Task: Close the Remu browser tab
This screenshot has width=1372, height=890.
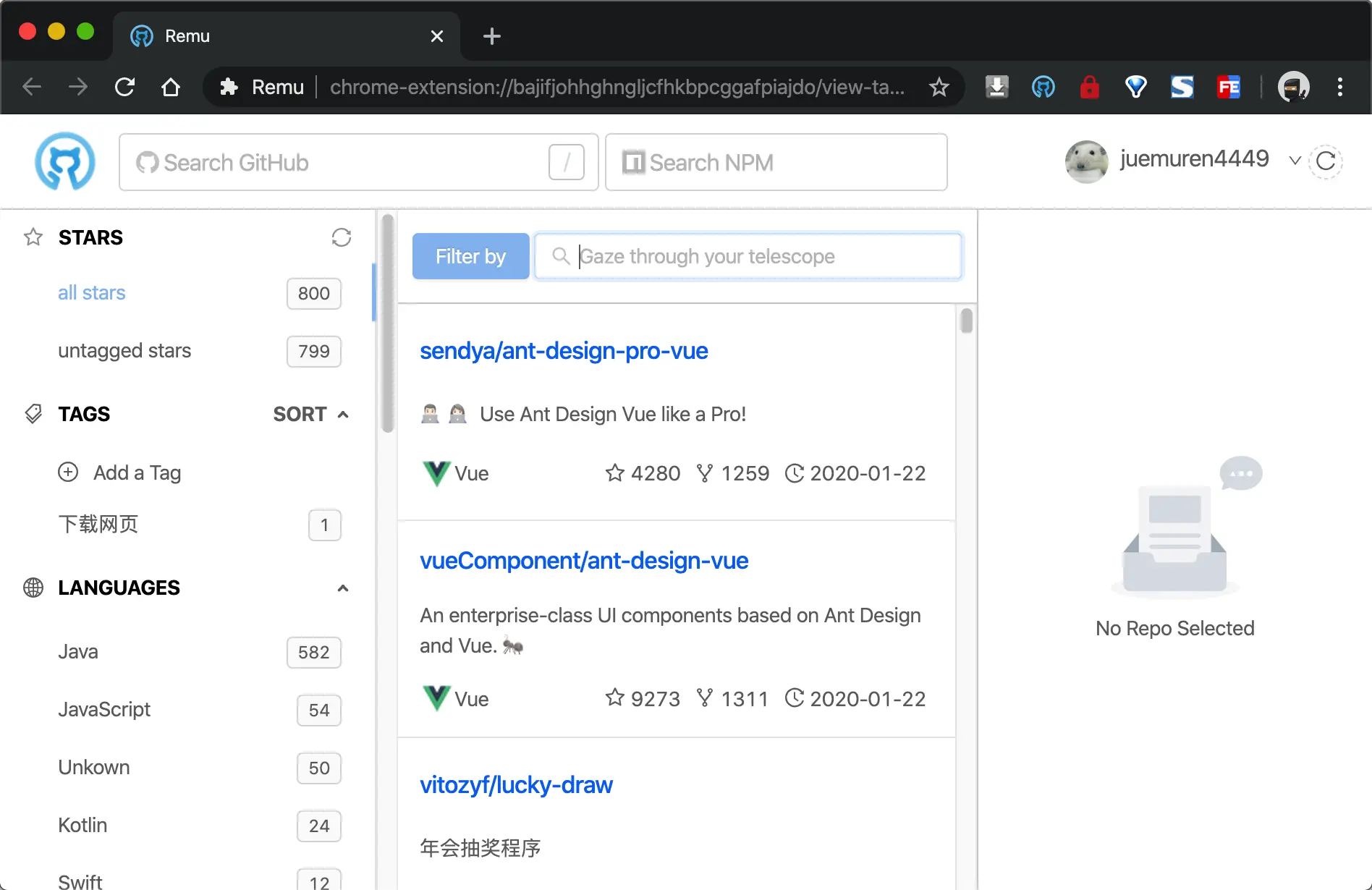Action: (437, 36)
